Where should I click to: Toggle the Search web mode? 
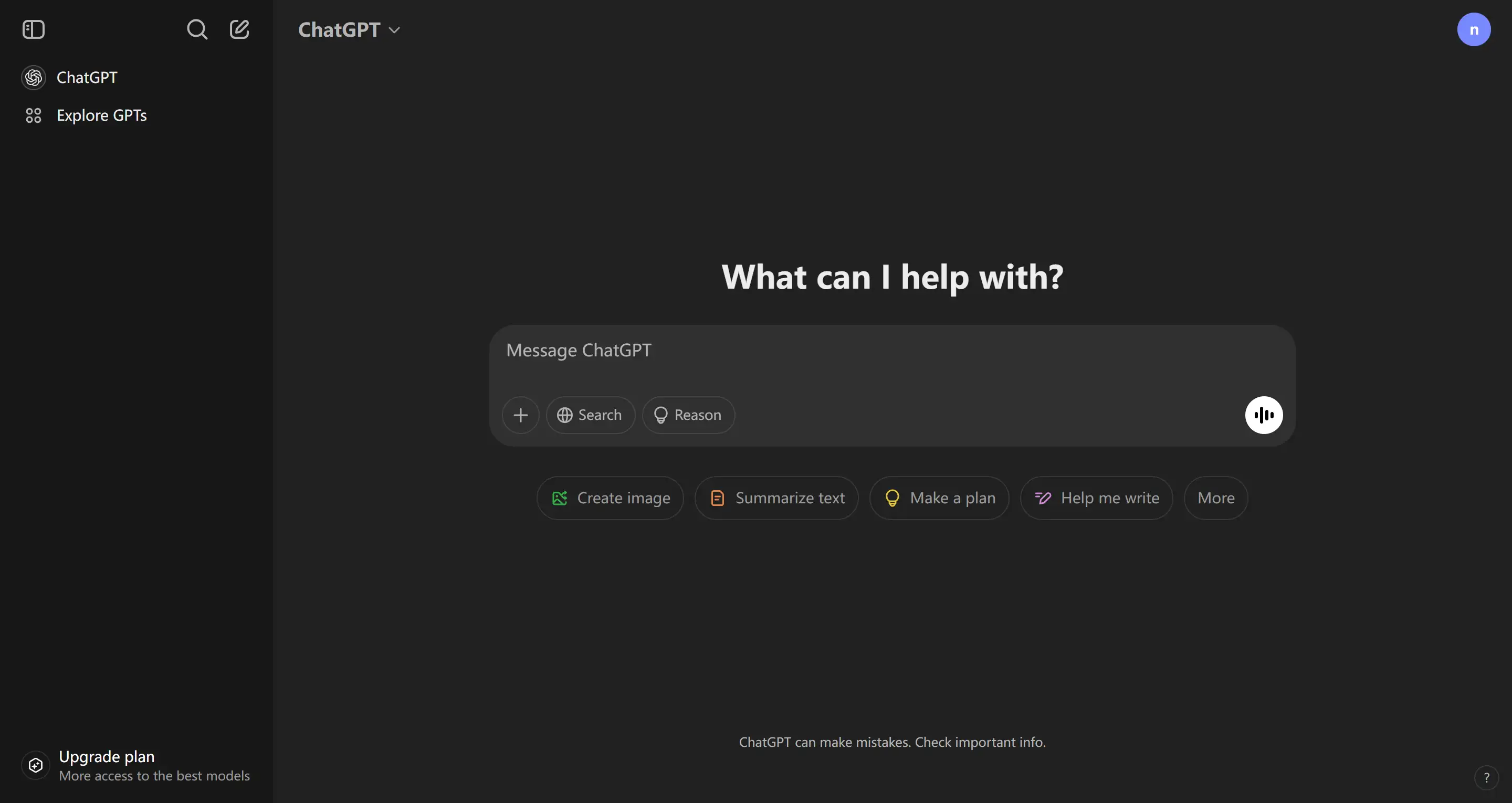tap(591, 415)
